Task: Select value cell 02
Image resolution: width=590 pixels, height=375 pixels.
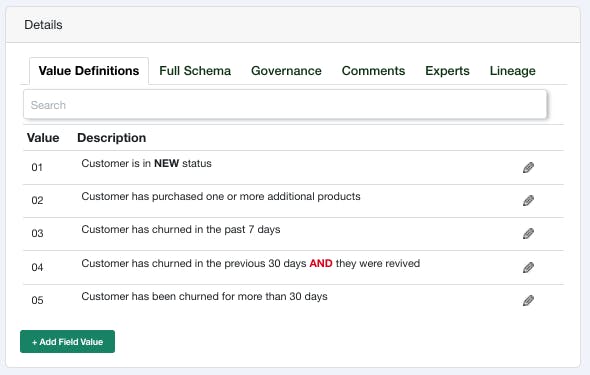Action: pos(37,200)
